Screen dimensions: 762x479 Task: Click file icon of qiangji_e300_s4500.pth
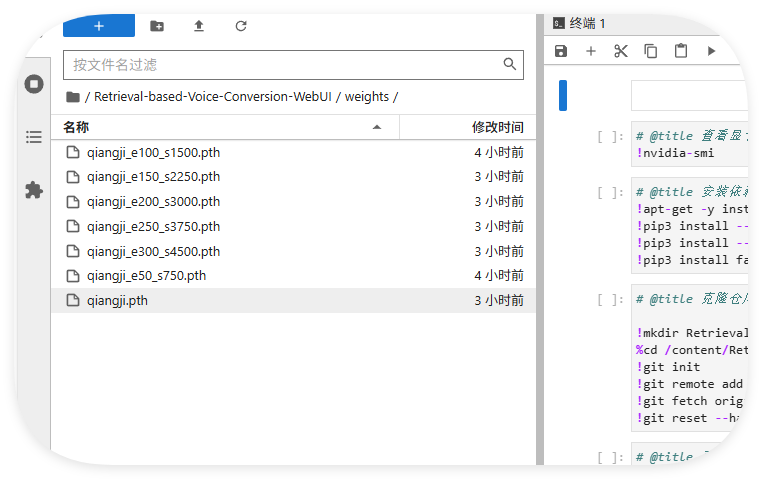(x=73, y=251)
